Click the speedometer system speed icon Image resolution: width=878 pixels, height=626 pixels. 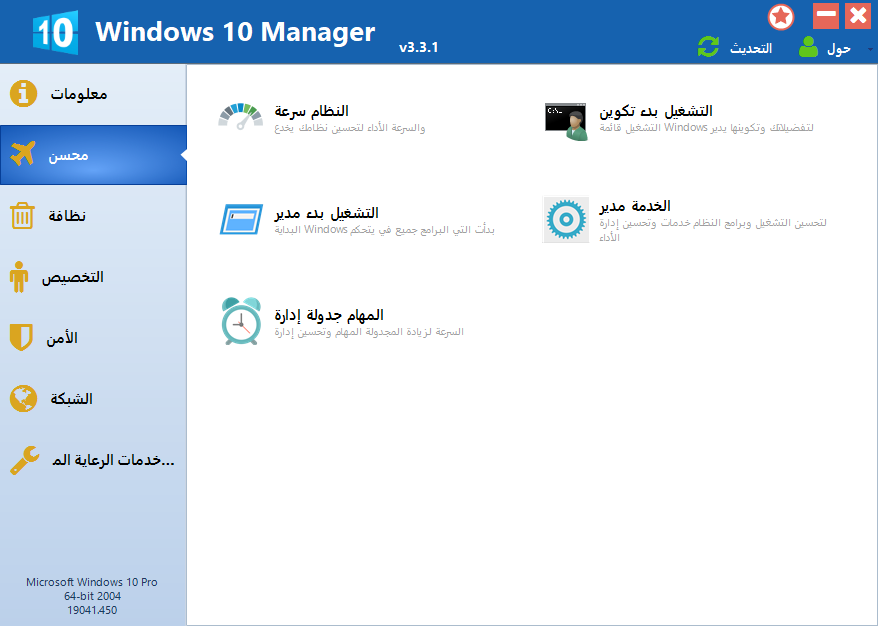coord(241,116)
